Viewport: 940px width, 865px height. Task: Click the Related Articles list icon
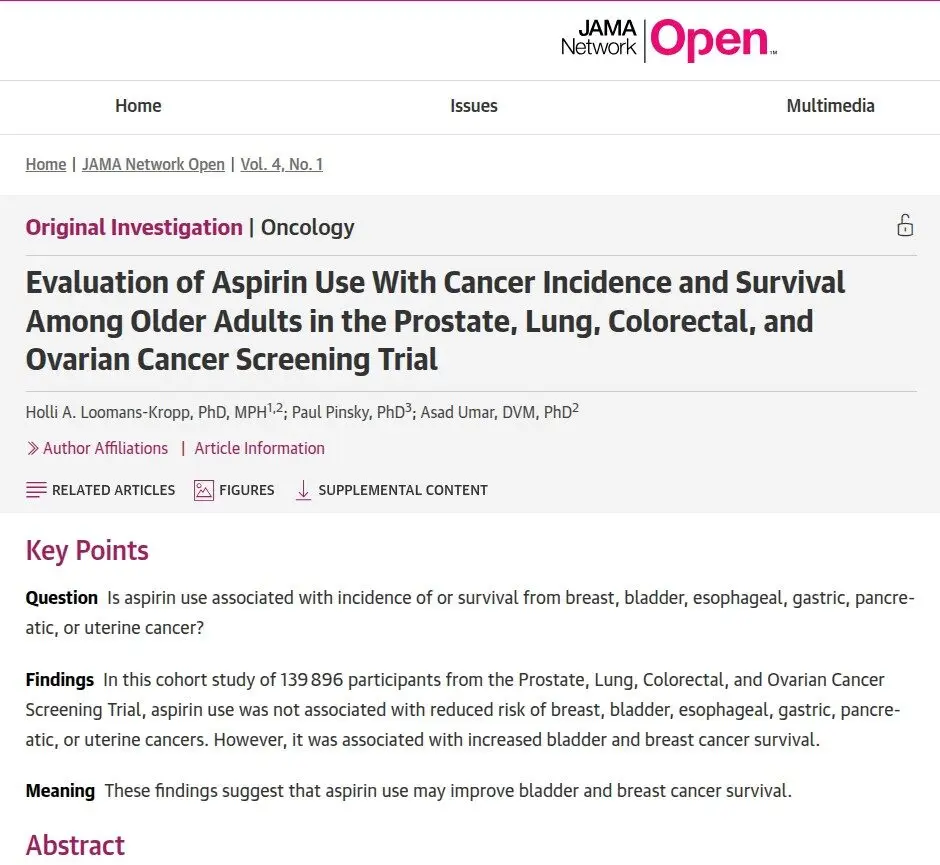36,490
